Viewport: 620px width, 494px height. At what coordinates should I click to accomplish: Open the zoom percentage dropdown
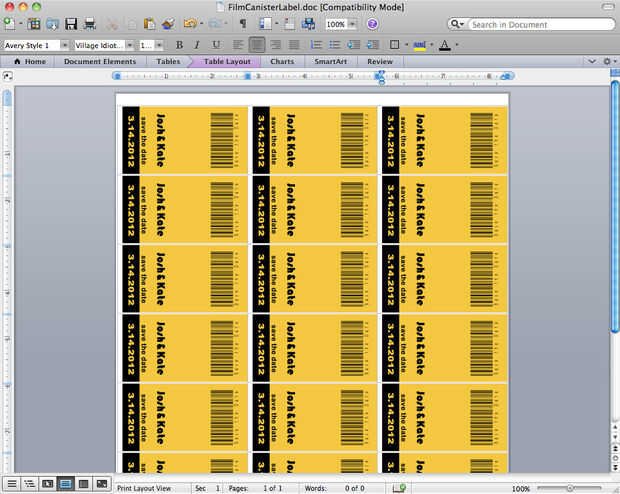pyautogui.click(x=353, y=24)
